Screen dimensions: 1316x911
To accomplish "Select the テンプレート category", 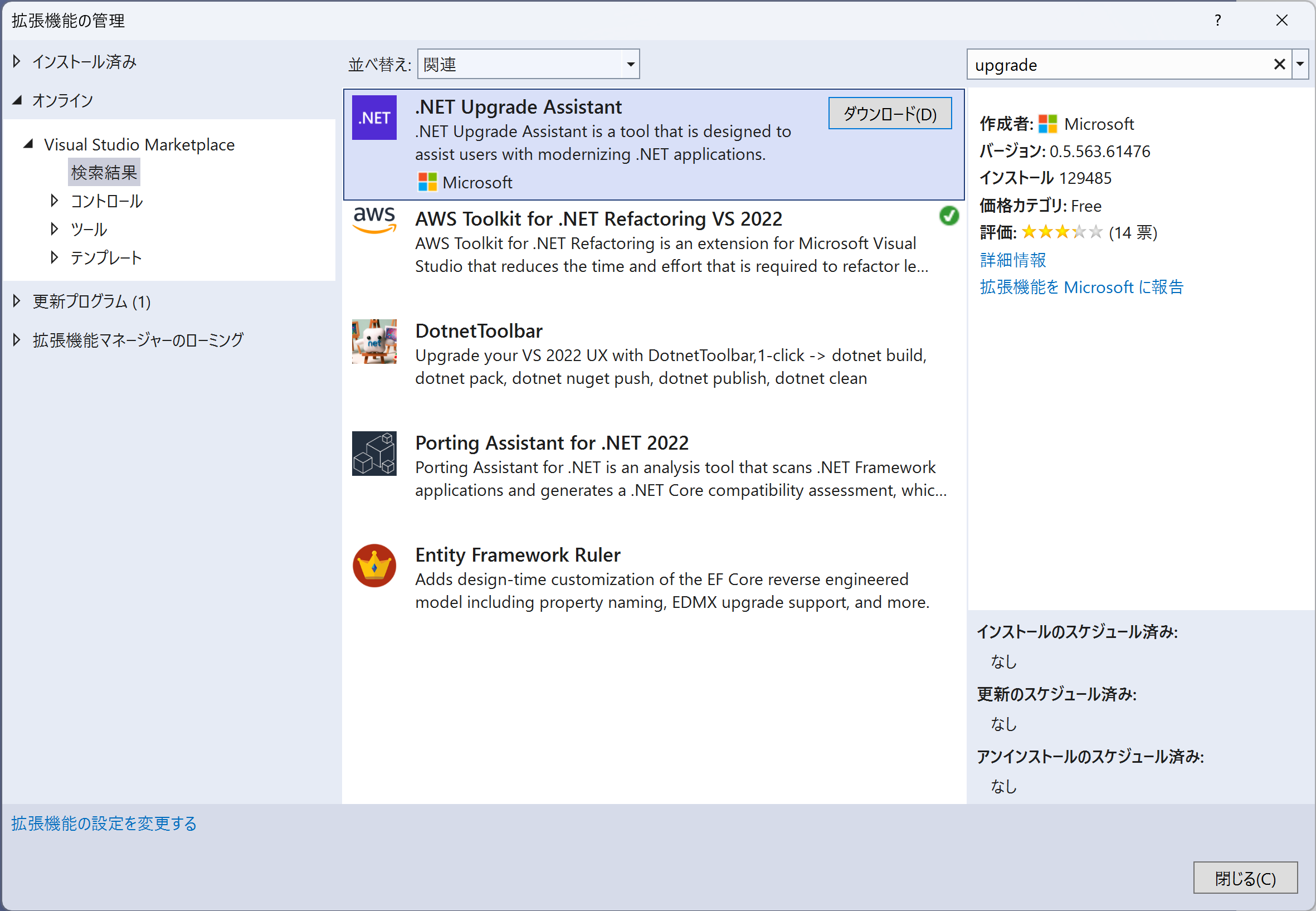I will point(106,258).
